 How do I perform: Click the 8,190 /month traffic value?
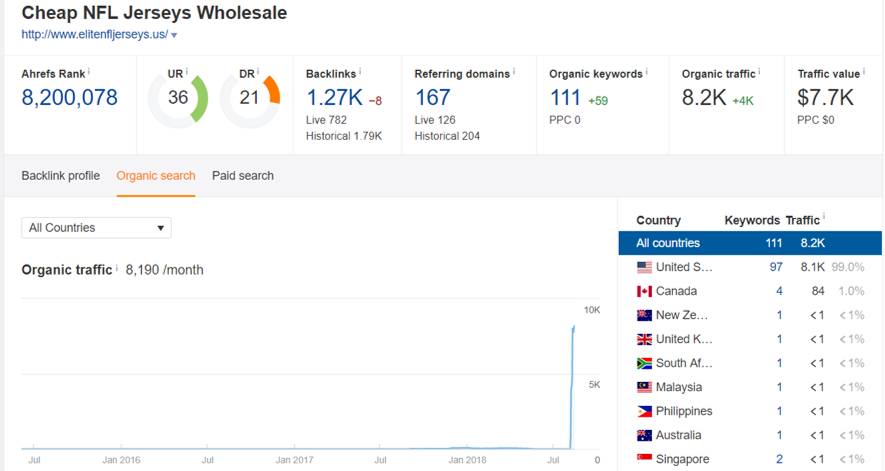click(164, 270)
